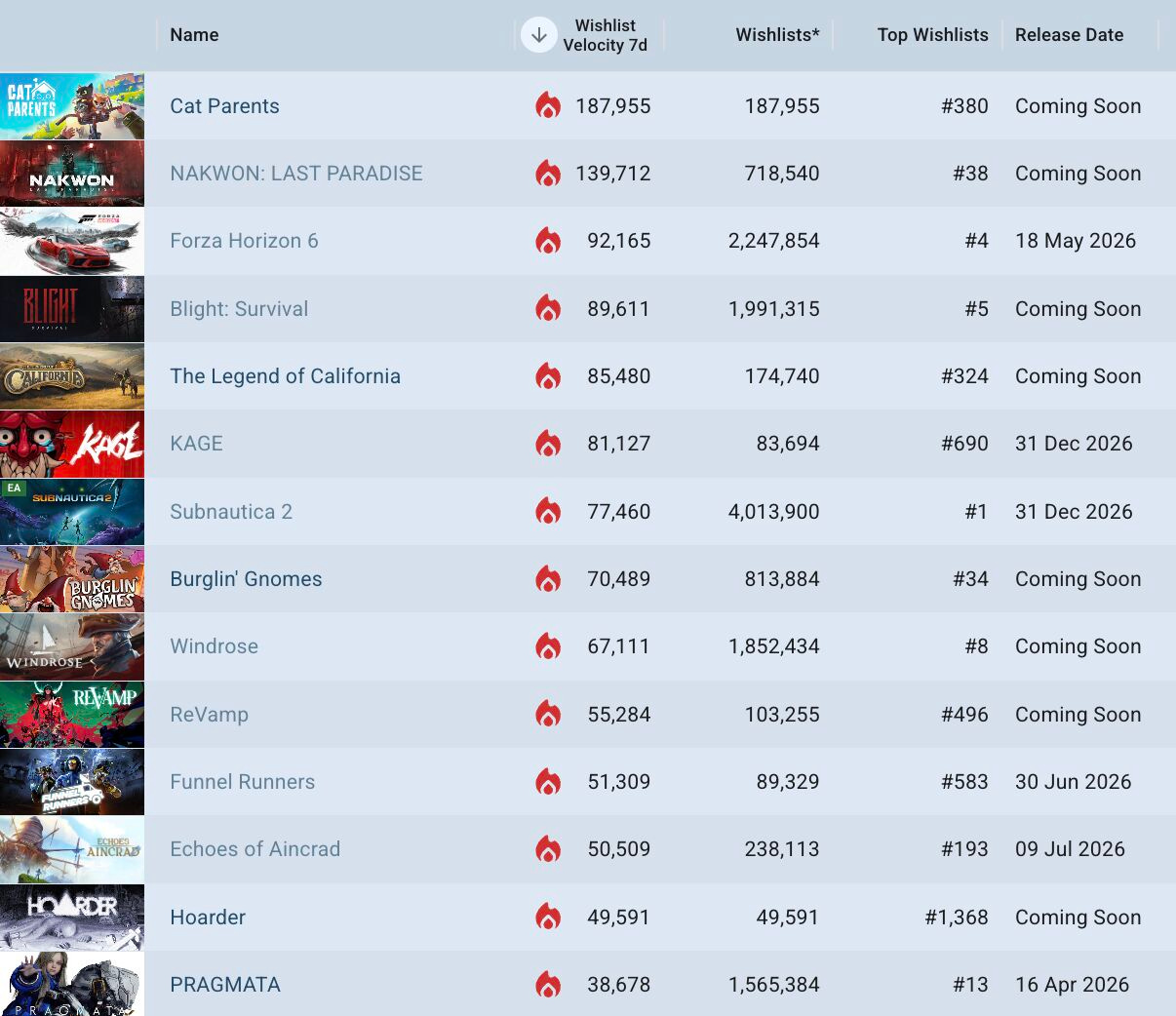1176x1016 pixels.
Task: Click flame icon in Burglin' Gnomes row
Action: pyautogui.click(x=548, y=578)
